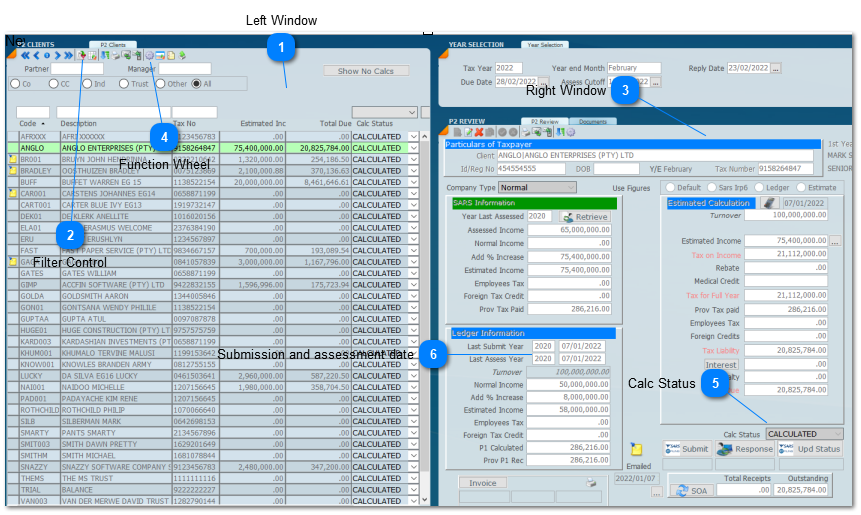Go to next client record arrow
This screenshot has width=861, height=515.
point(57,55)
